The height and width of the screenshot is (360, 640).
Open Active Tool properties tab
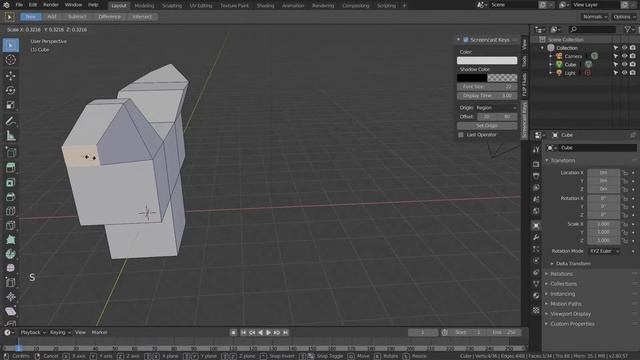(x=536, y=149)
